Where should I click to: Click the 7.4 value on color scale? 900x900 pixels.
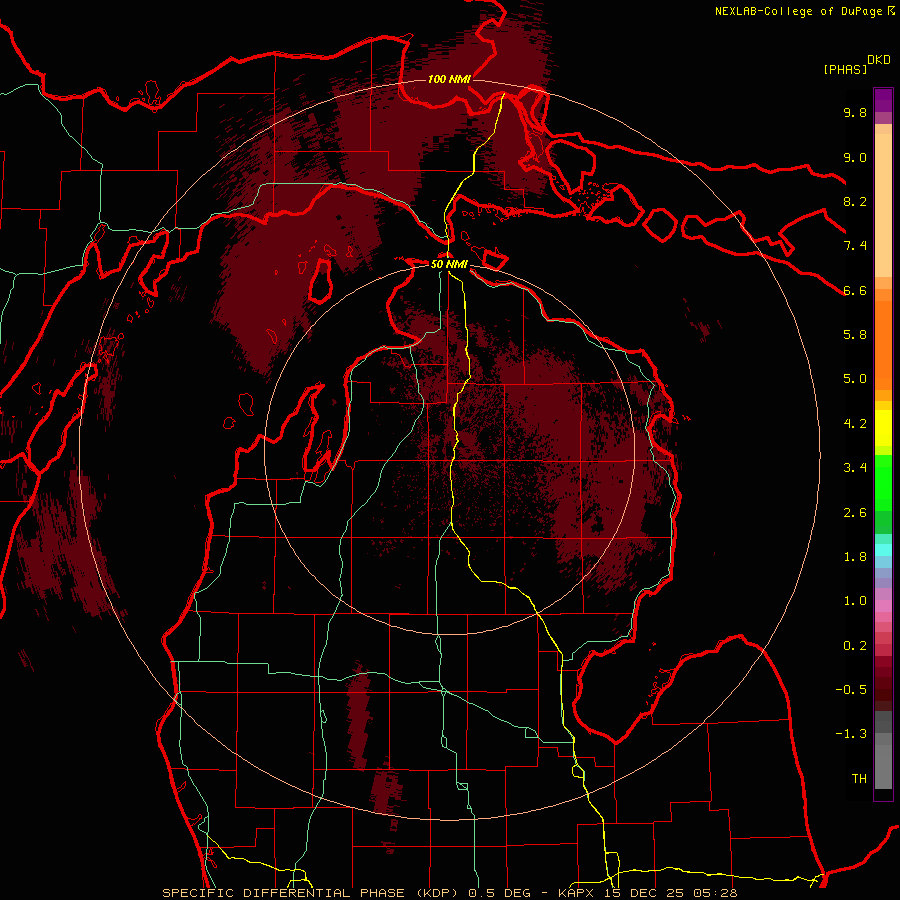[x=855, y=246]
